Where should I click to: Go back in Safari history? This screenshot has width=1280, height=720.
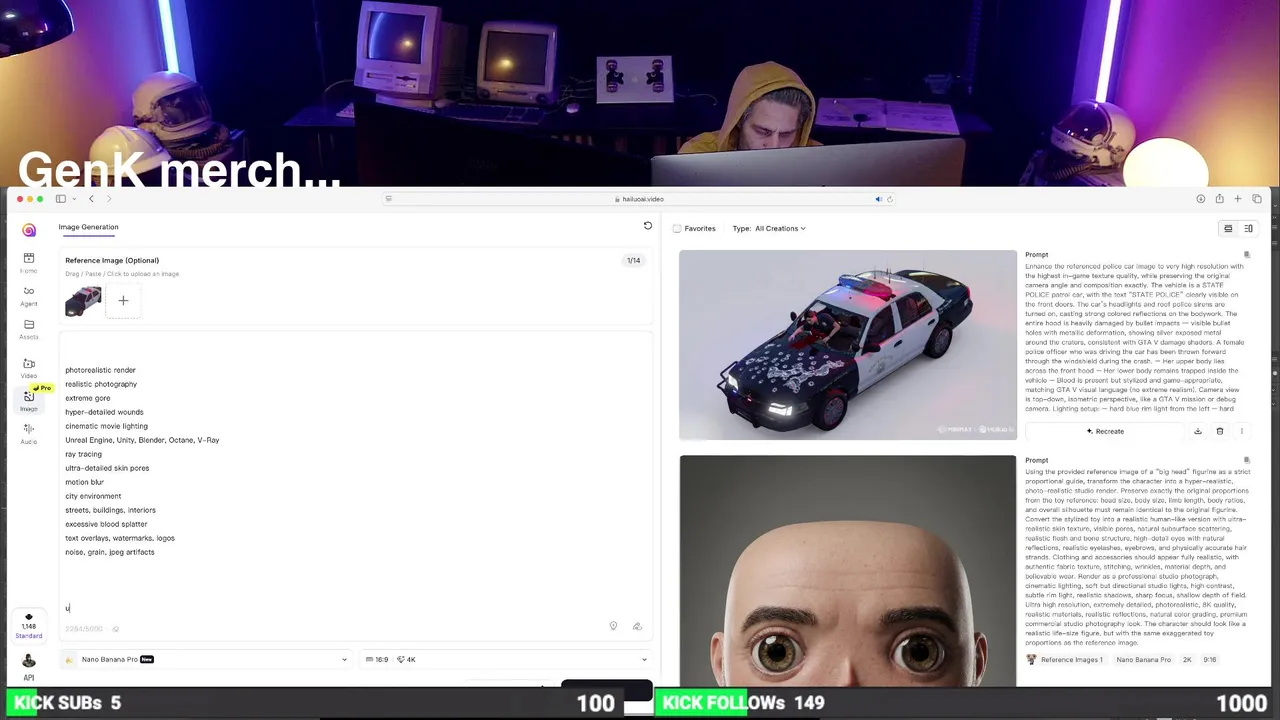pos(91,199)
